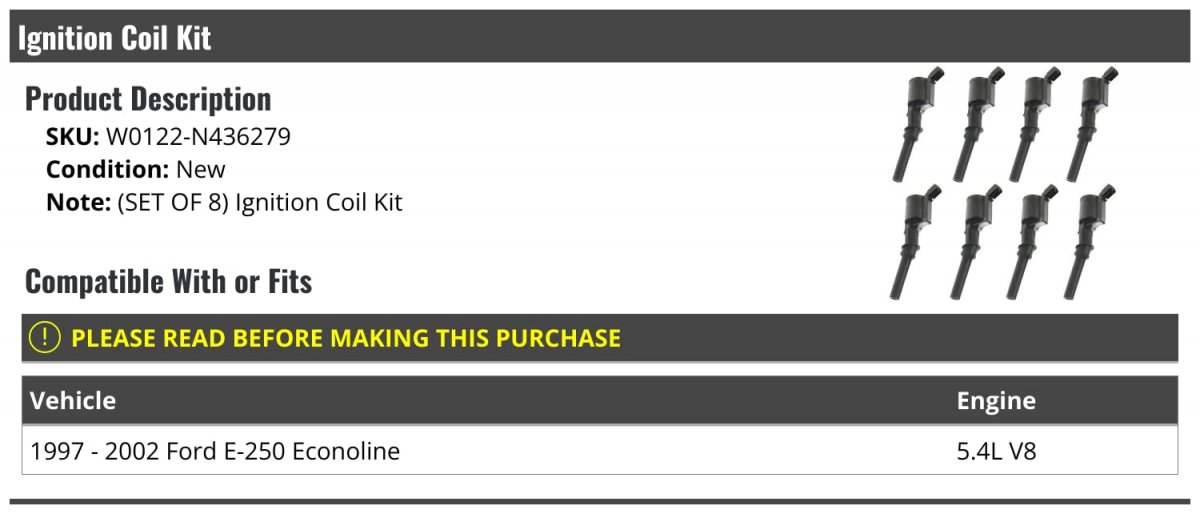
Task: Click the 'Vehicle' column header
Action: [73, 401]
